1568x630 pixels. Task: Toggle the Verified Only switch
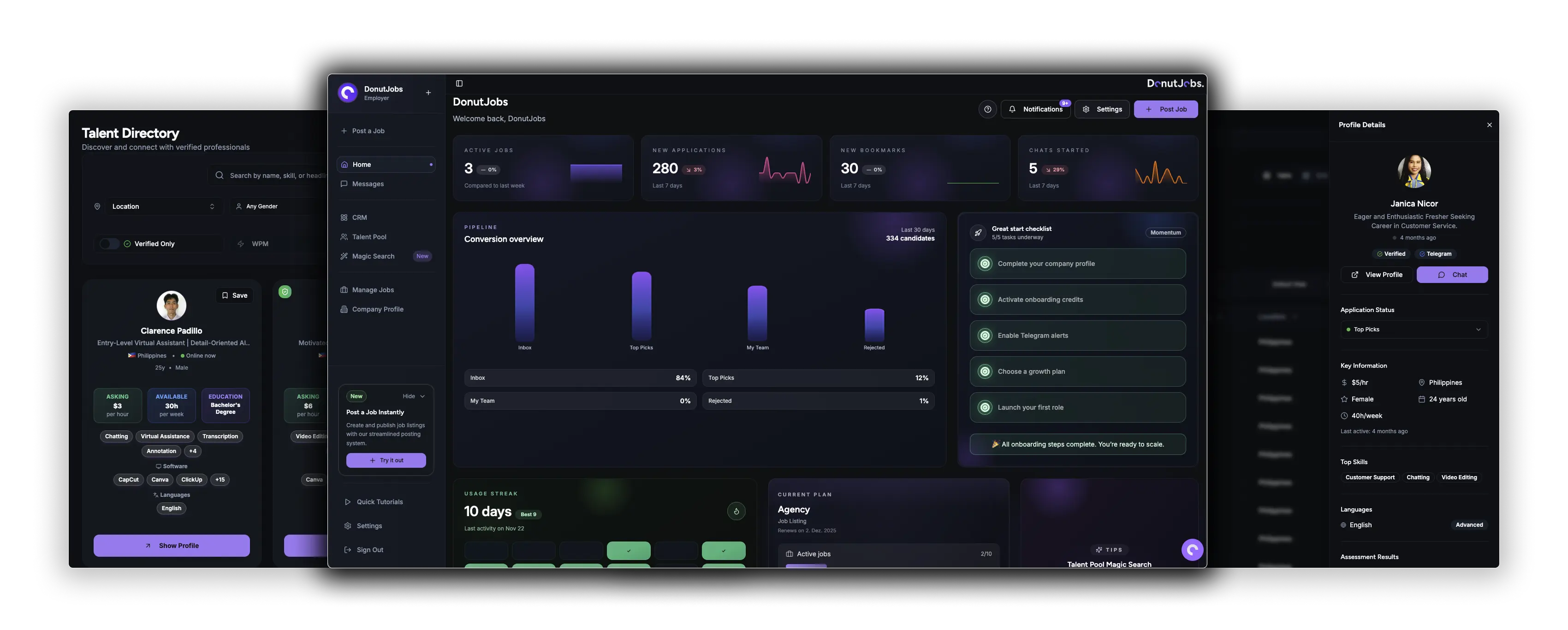[x=110, y=244]
